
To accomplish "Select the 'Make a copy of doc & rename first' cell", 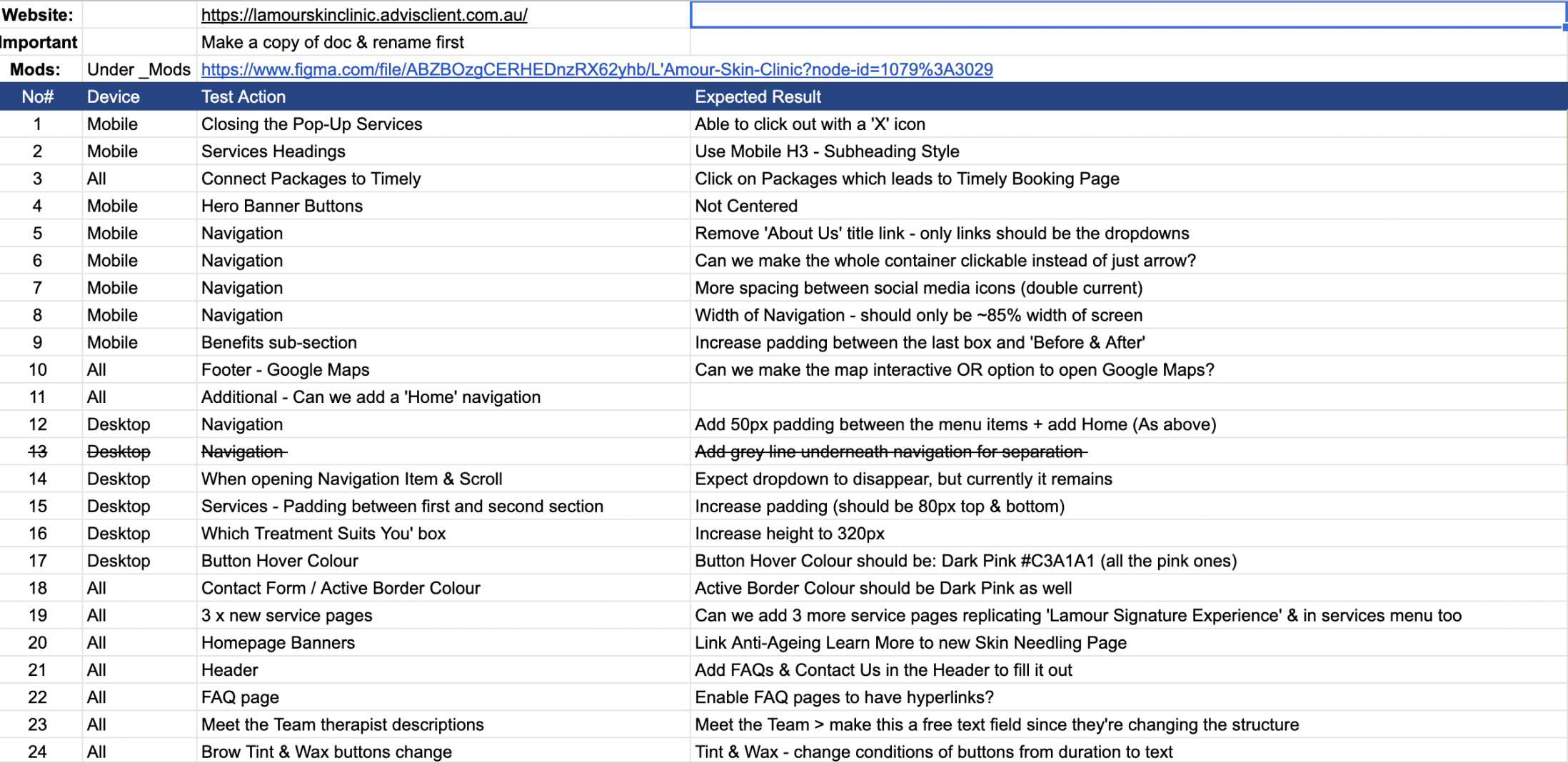I will pos(443,42).
